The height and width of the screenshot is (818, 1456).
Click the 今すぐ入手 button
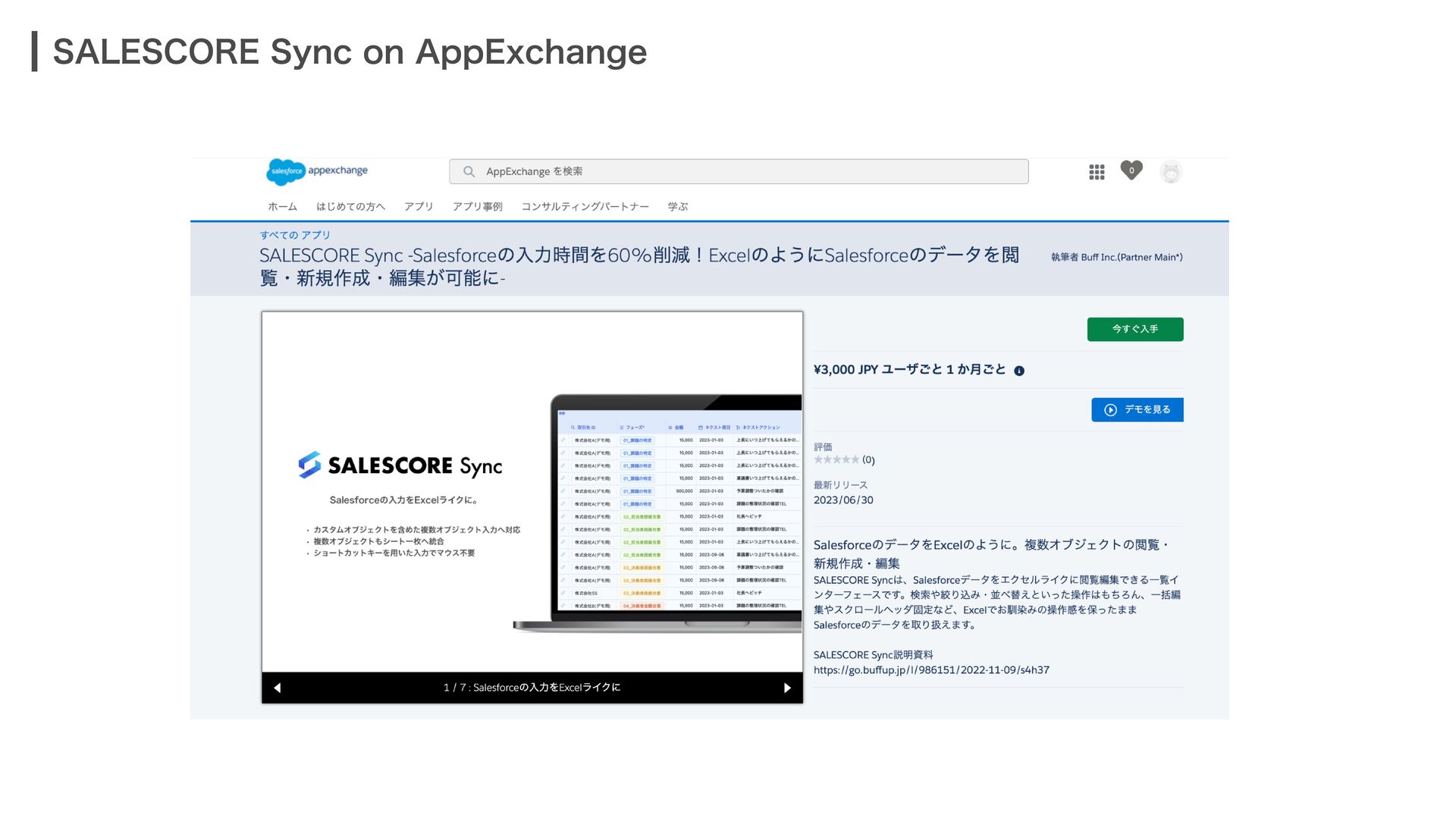(1135, 329)
